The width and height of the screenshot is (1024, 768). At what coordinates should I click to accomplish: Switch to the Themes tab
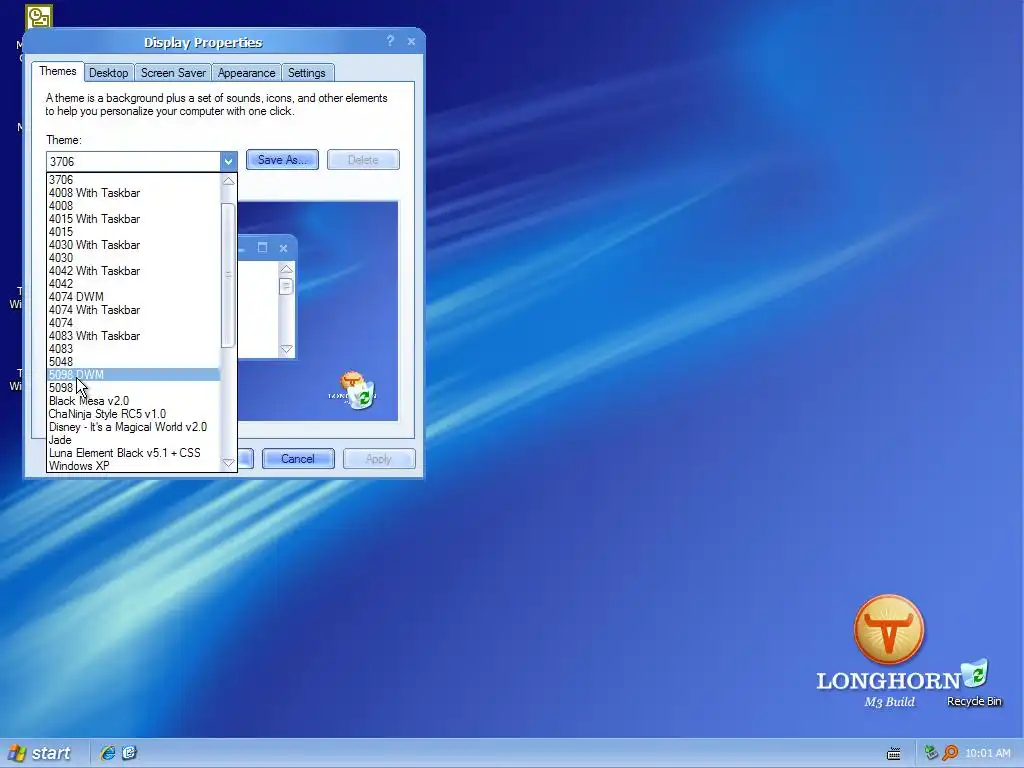point(57,71)
